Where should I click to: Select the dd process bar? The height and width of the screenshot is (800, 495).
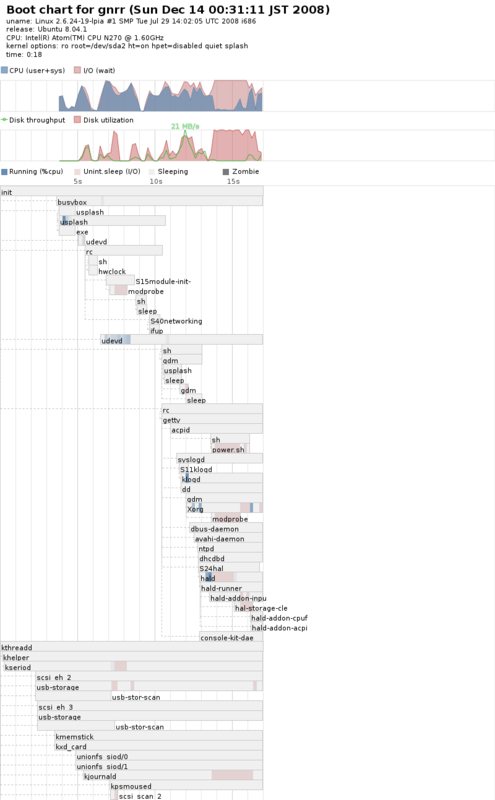(222, 489)
